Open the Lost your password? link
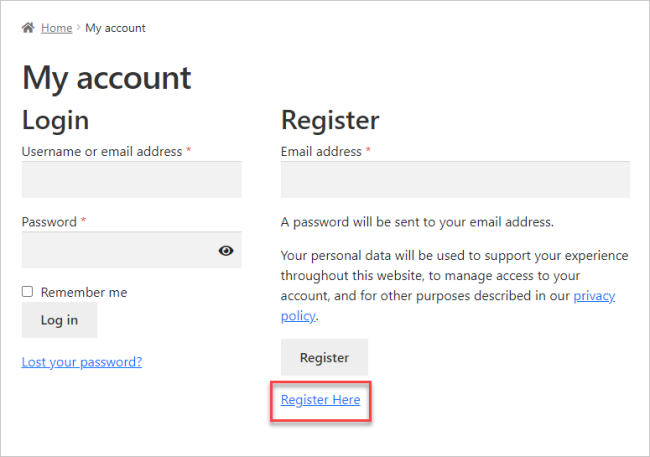The height and width of the screenshot is (457, 650). point(82,361)
